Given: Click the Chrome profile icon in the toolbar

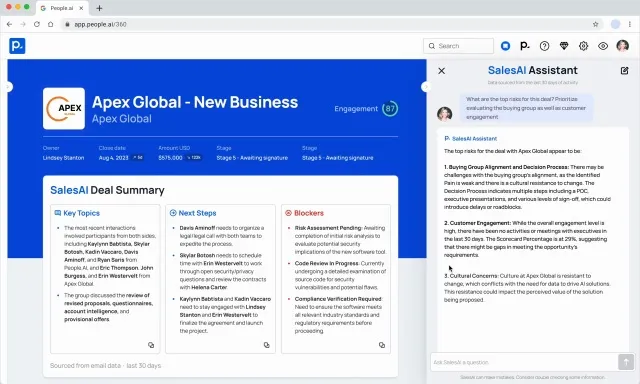Looking at the screenshot, I should point(616,24).
